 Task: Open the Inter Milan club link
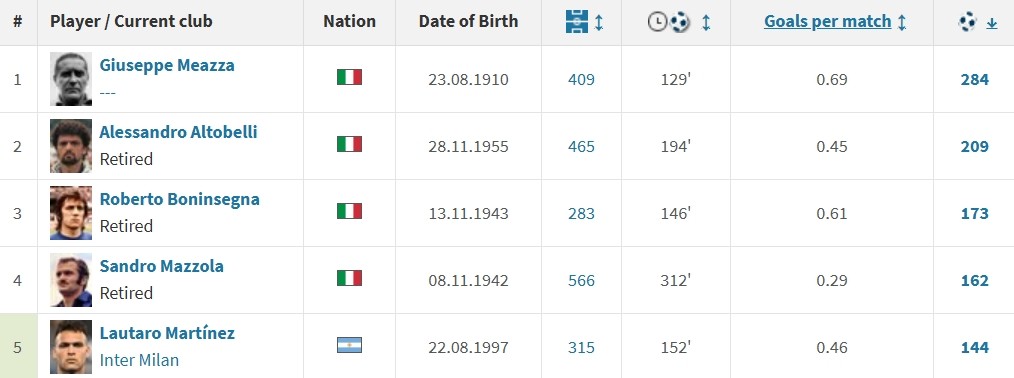(139, 360)
